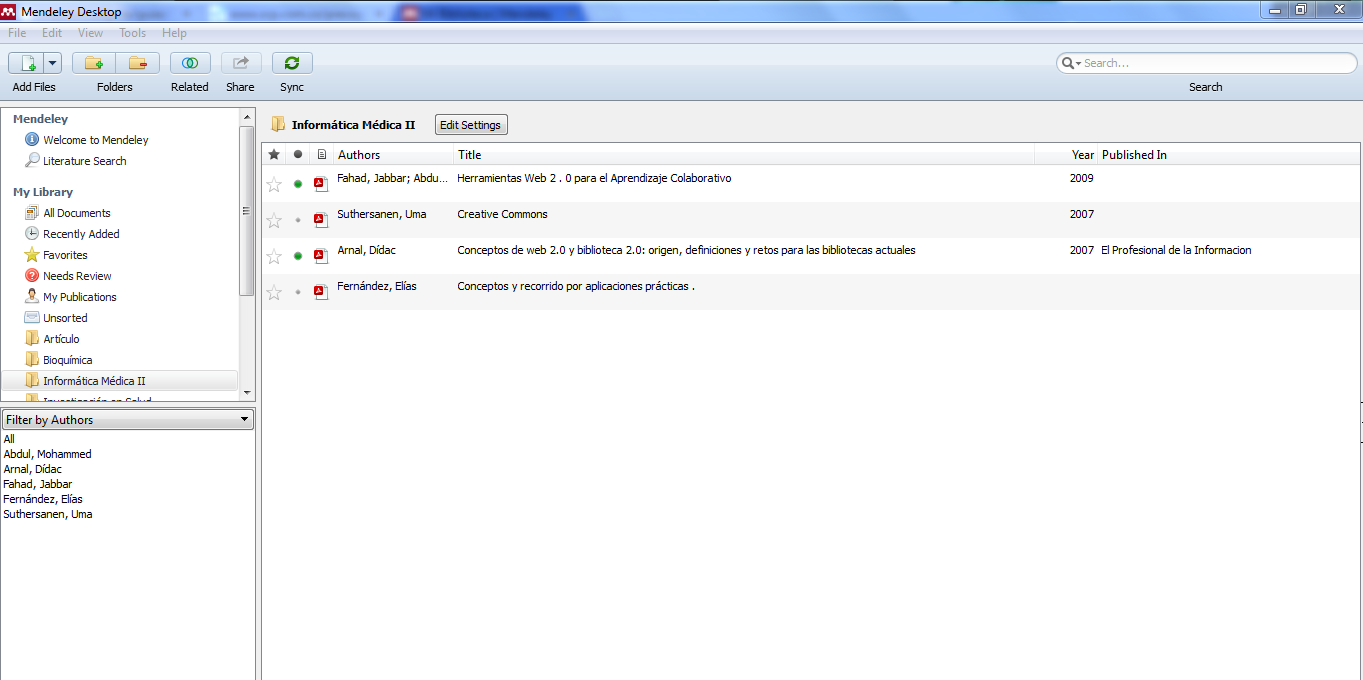Open Literature Search in the sidebar
This screenshot has width=1363, height=680.
click(x=84, y=161)
